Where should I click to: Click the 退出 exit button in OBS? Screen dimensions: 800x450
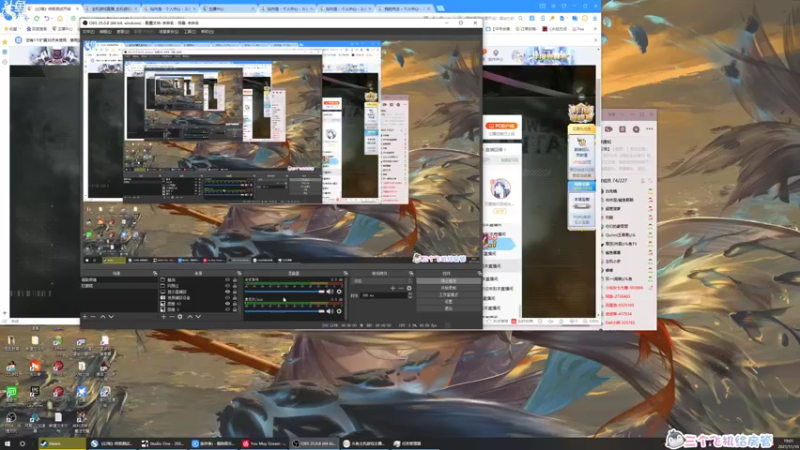pyautogui.click(x=448, y=308)
